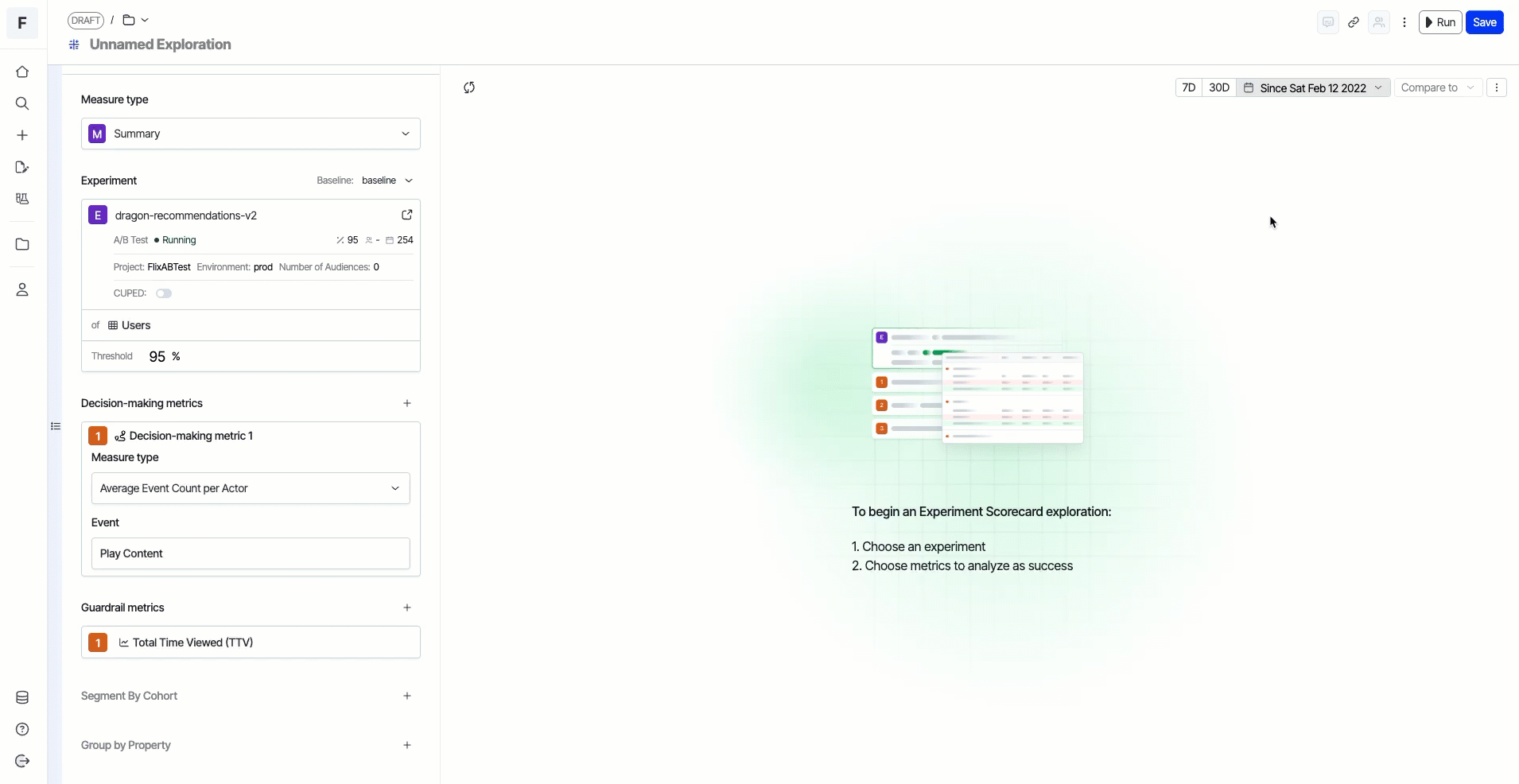This screenshot has width=1519, height=784.
Task: Click the plus Create icon in sidebar
Action: point(22,135)
